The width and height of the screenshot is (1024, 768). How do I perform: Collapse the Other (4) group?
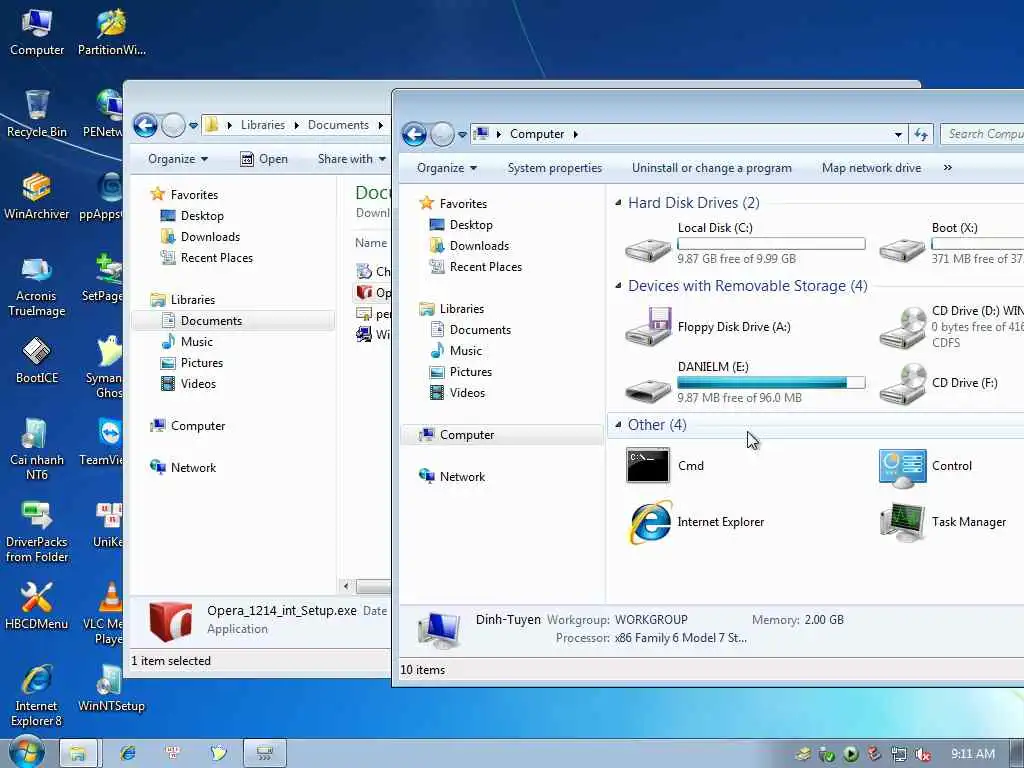(x=618, y=425)
